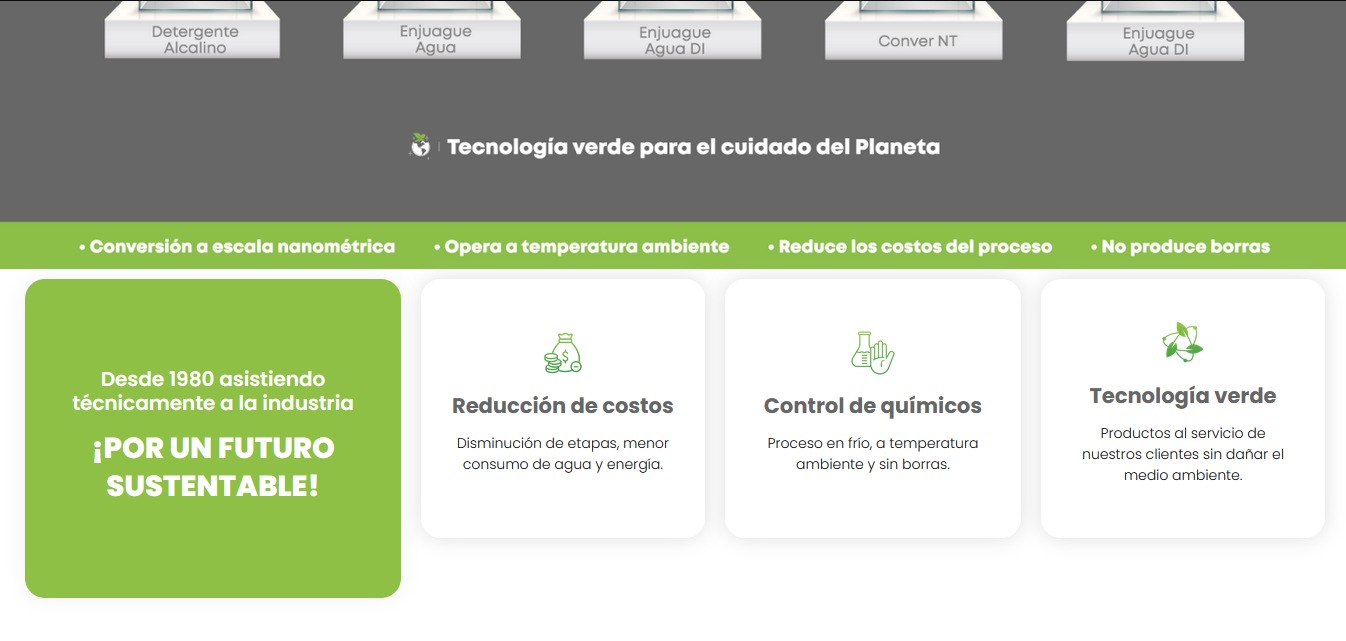
Task: Click '¡POR UN FUTURO SUSTENTABLE!' banner text
Action: [213, 467]
